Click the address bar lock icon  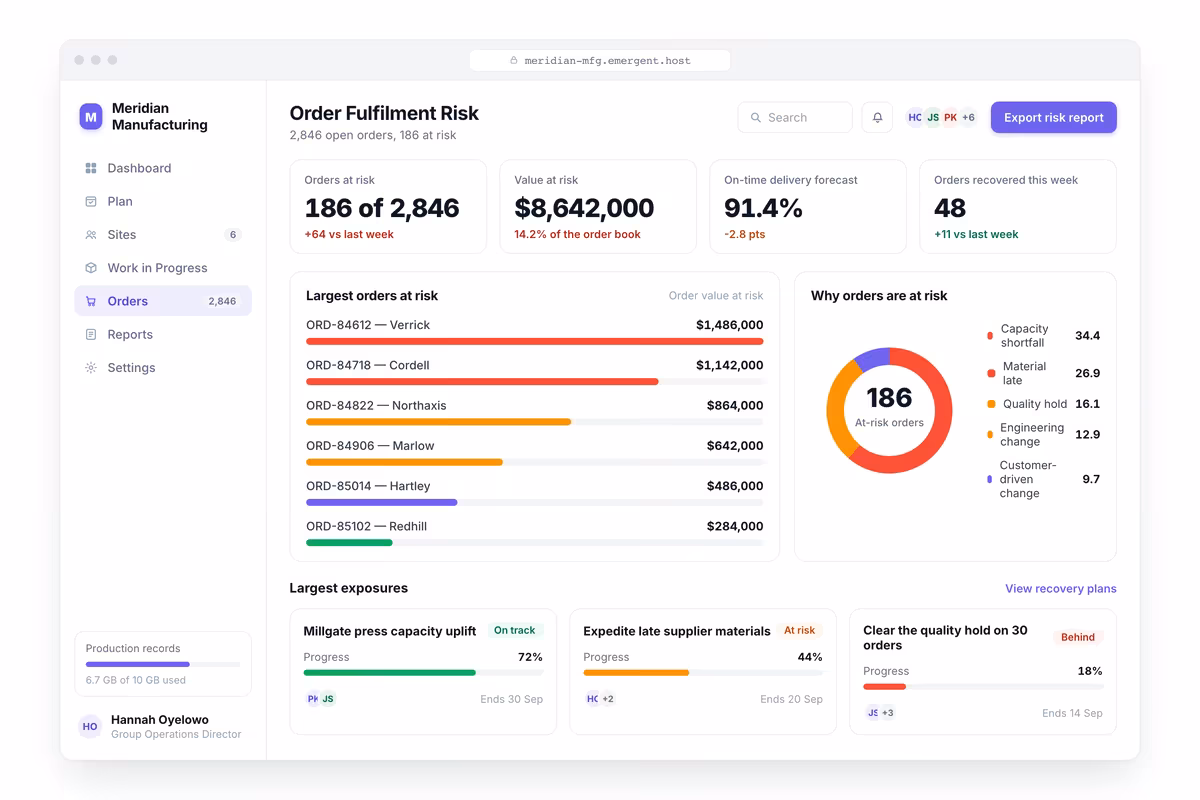click(514, 61)
